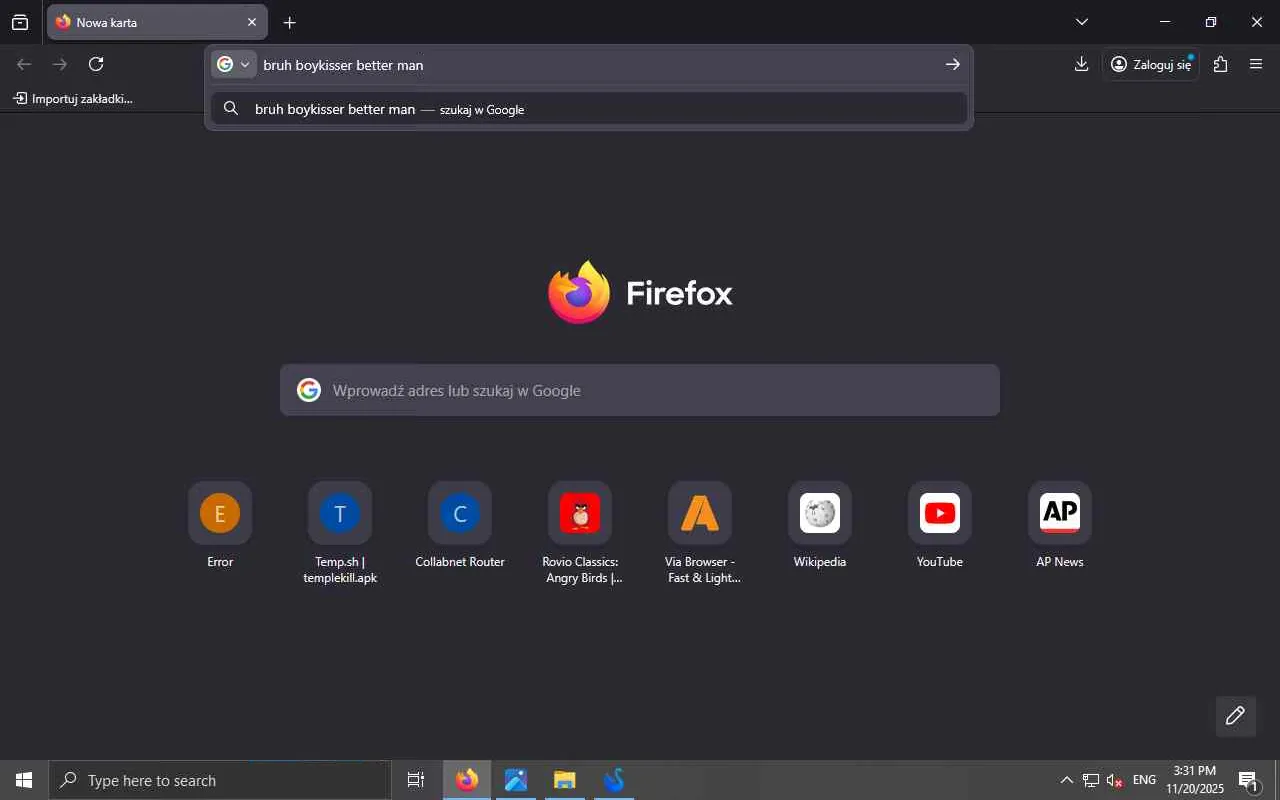
Task: Restore down the Firefox window
Action: tap(1211, 22)
